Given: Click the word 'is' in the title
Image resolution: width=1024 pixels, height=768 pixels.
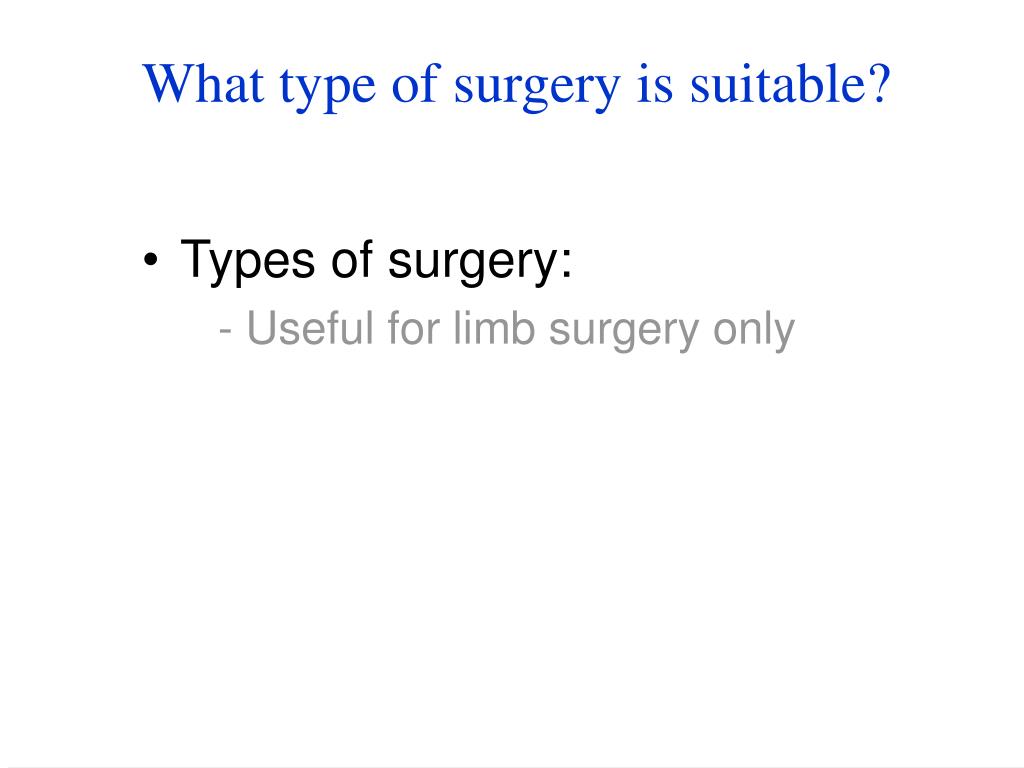Looking at the screenshot, I should [654, 84].
